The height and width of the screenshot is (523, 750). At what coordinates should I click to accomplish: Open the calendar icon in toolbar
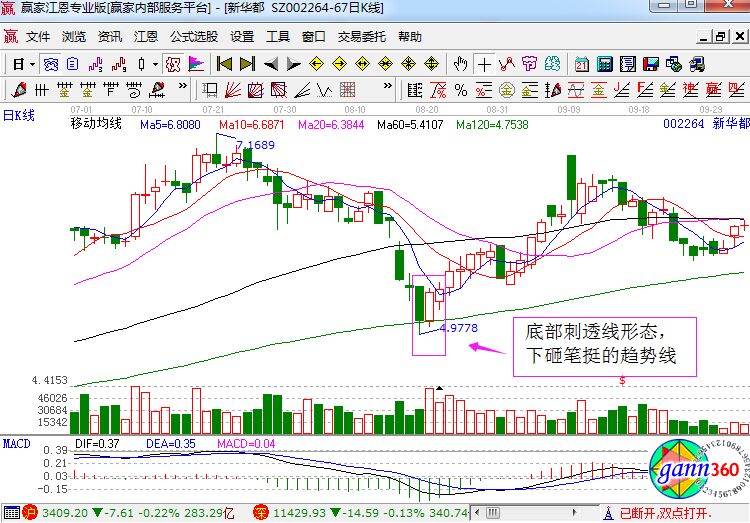point(580,64)
